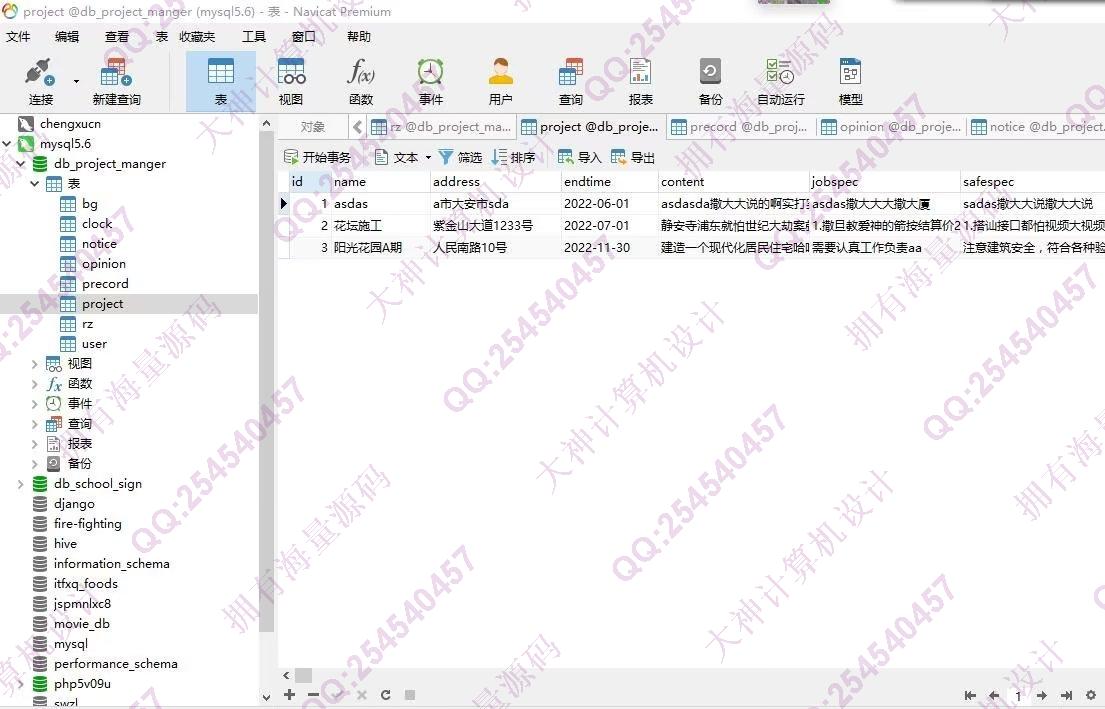Click the add record plus icon
1105x709 pixels.
289,694
